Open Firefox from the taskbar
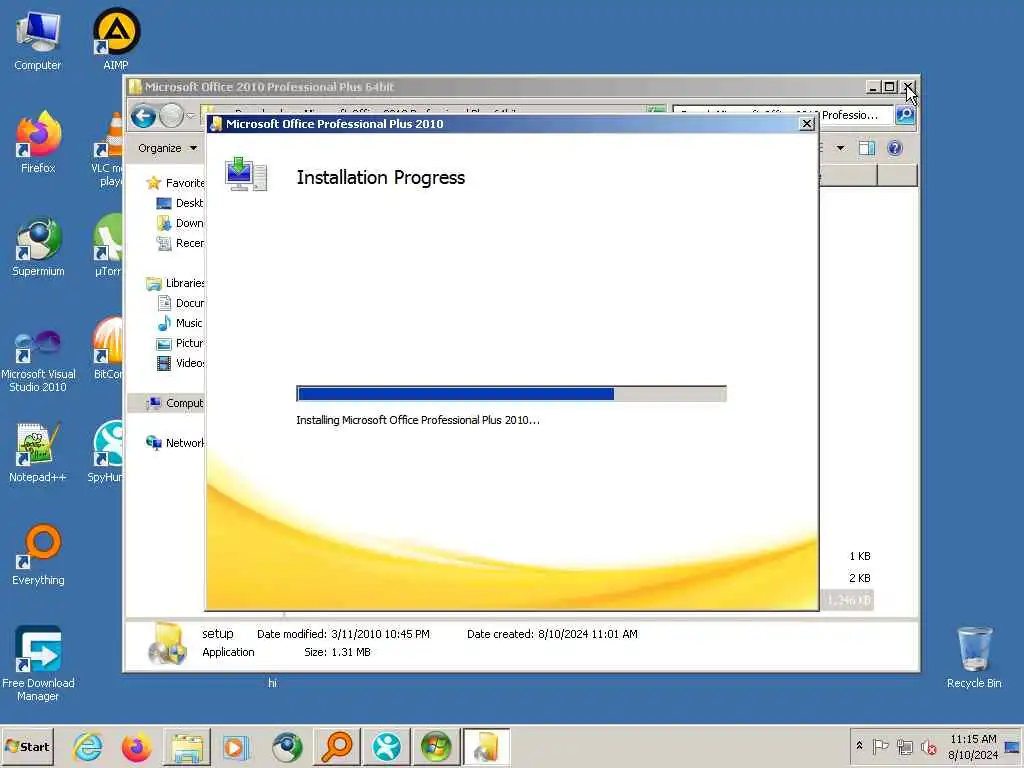 (136, 747)
